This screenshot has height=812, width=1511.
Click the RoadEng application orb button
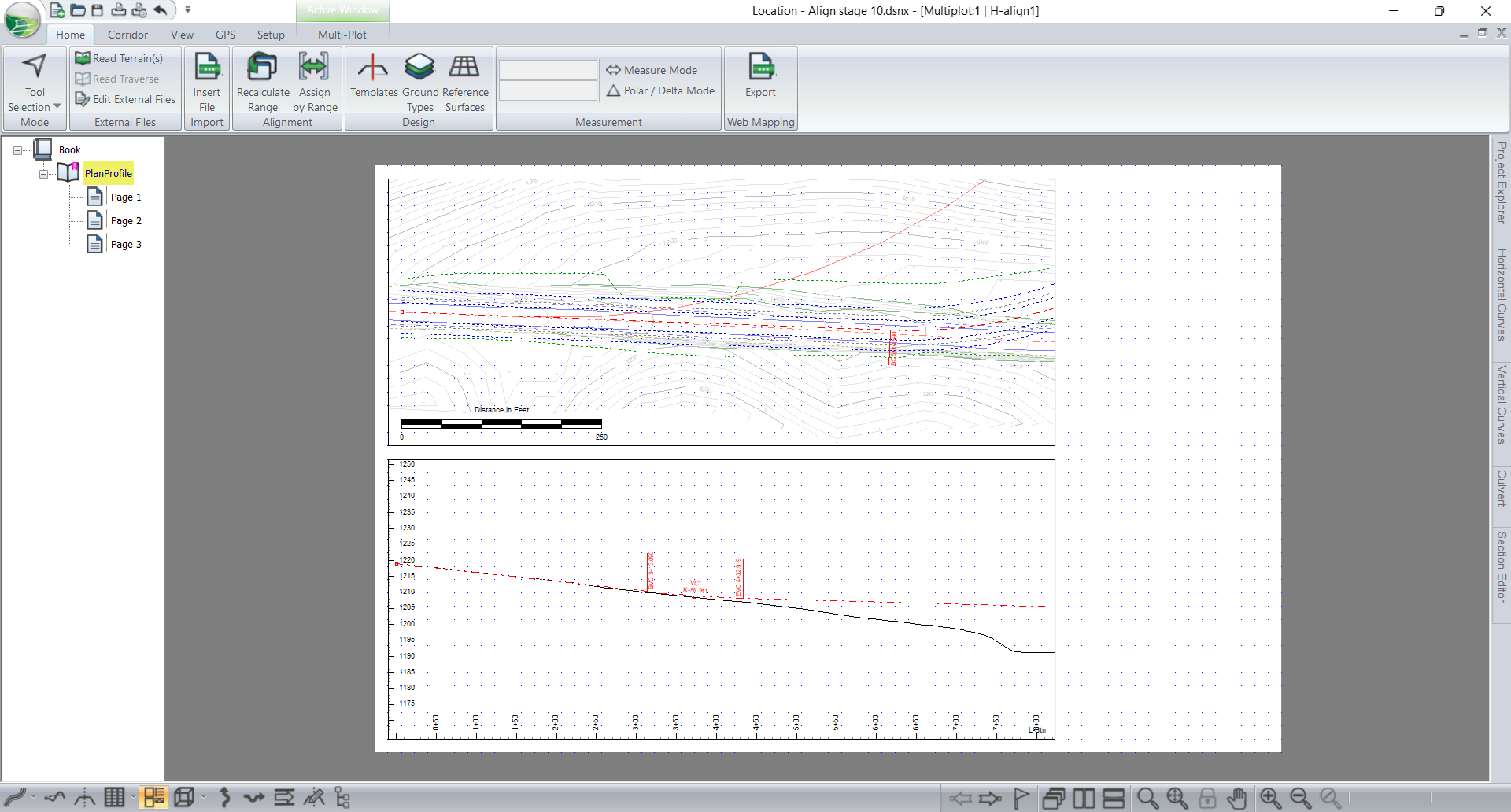click(x=21, y=20)
